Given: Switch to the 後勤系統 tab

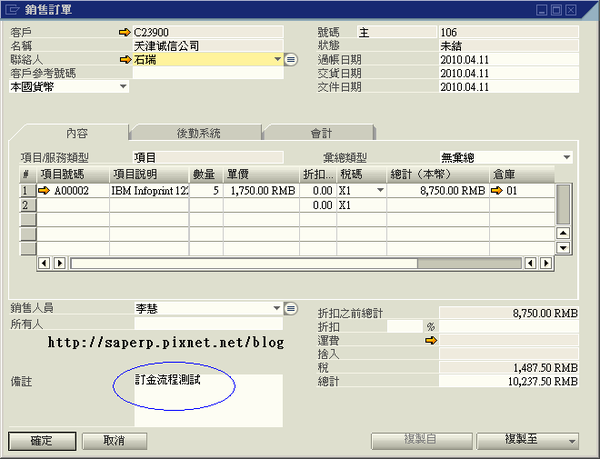Looking at the screenshot, I should click(x=198, y=133).
